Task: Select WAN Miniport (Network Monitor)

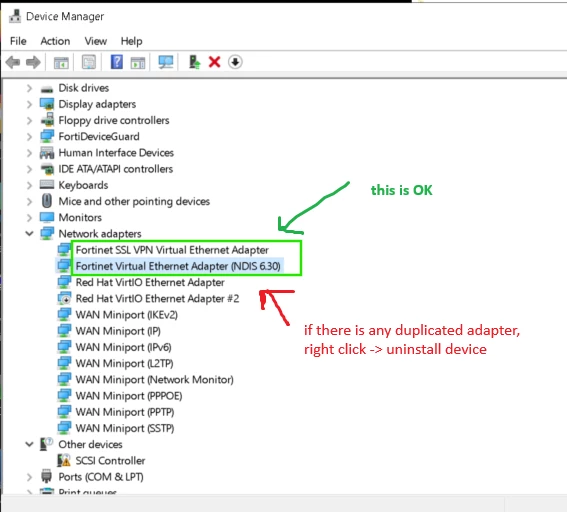Action: point(154,380)
